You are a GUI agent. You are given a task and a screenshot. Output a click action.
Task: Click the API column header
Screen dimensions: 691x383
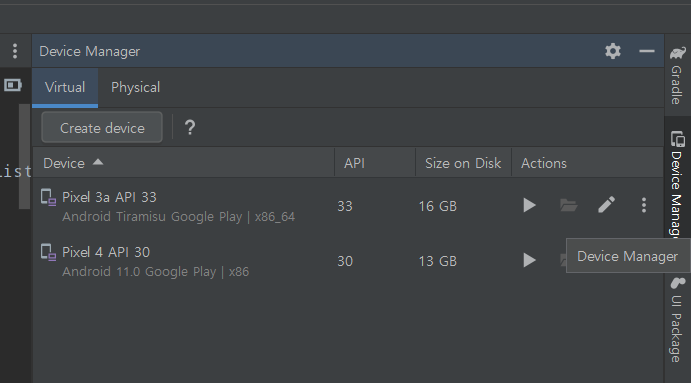coord(375,163)
